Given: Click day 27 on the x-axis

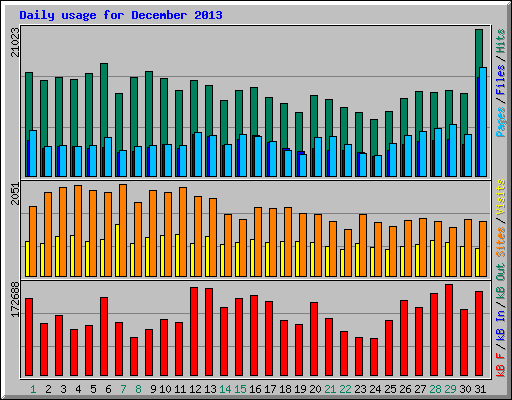Looking at the screenshot, I should 420,389.
